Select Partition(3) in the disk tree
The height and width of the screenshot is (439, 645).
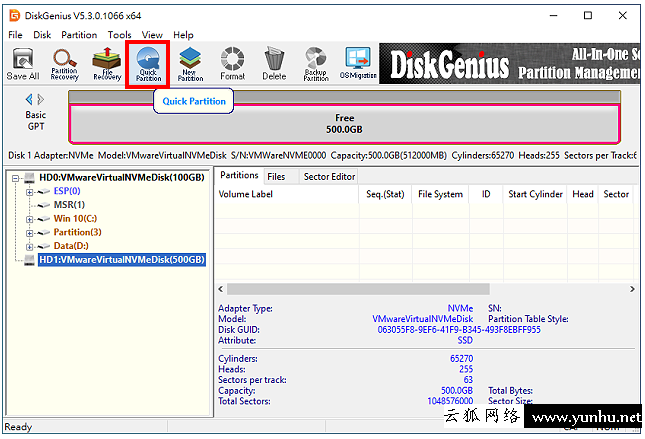click(x=77, y=232)
